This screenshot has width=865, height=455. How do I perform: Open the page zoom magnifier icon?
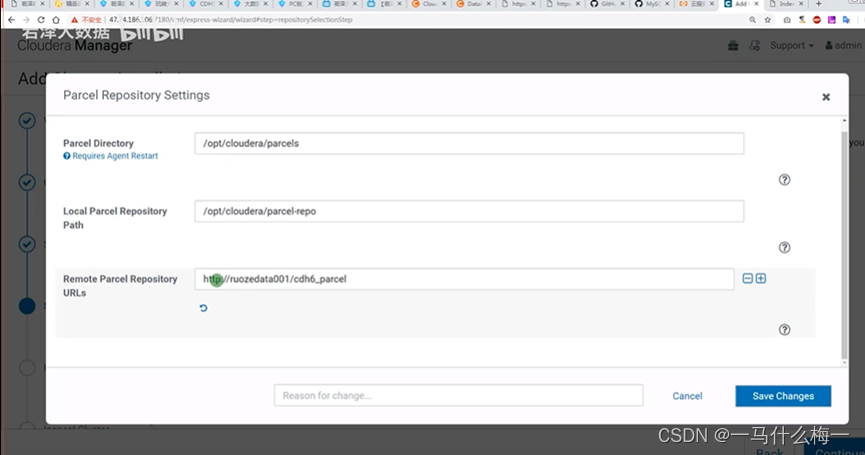click(752, 20)
